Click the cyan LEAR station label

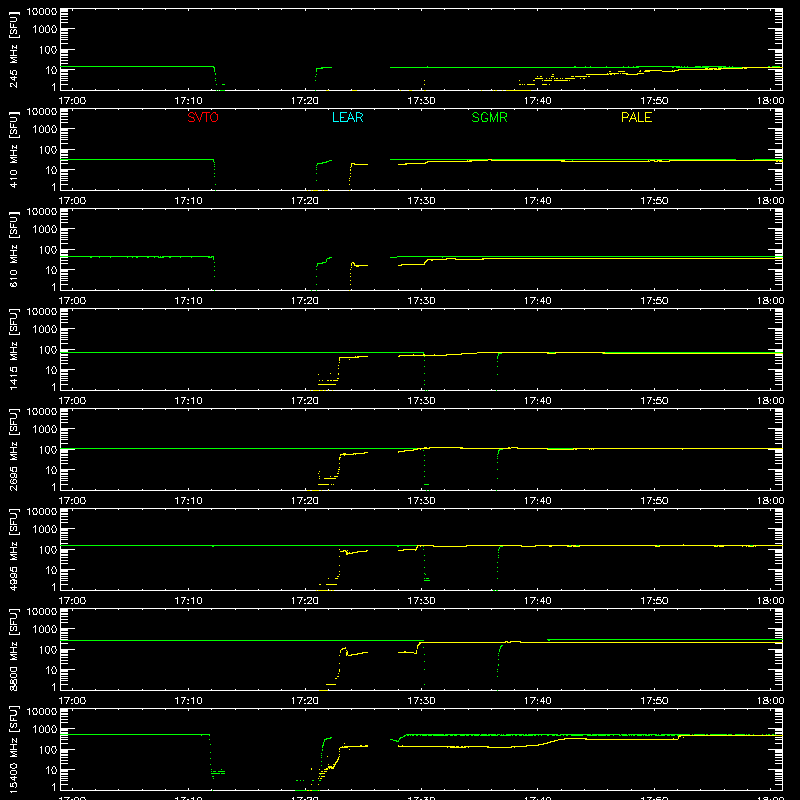347,117
